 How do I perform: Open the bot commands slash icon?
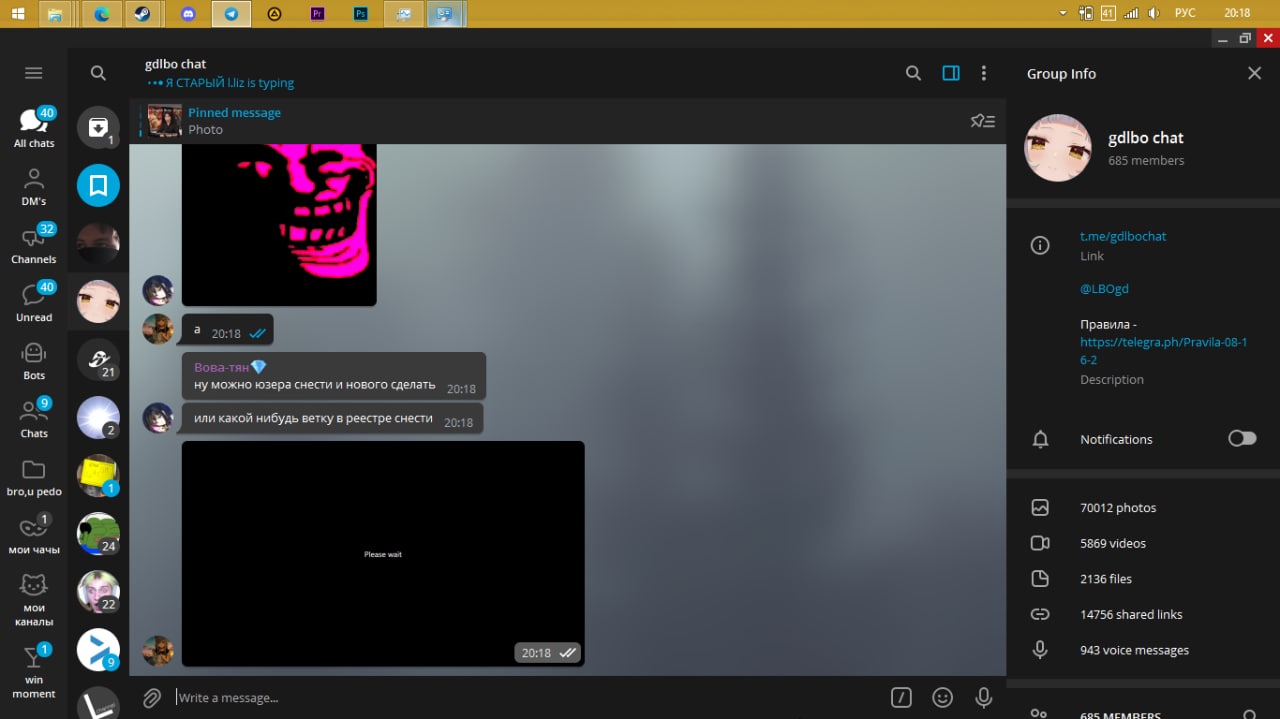(901, 697)
